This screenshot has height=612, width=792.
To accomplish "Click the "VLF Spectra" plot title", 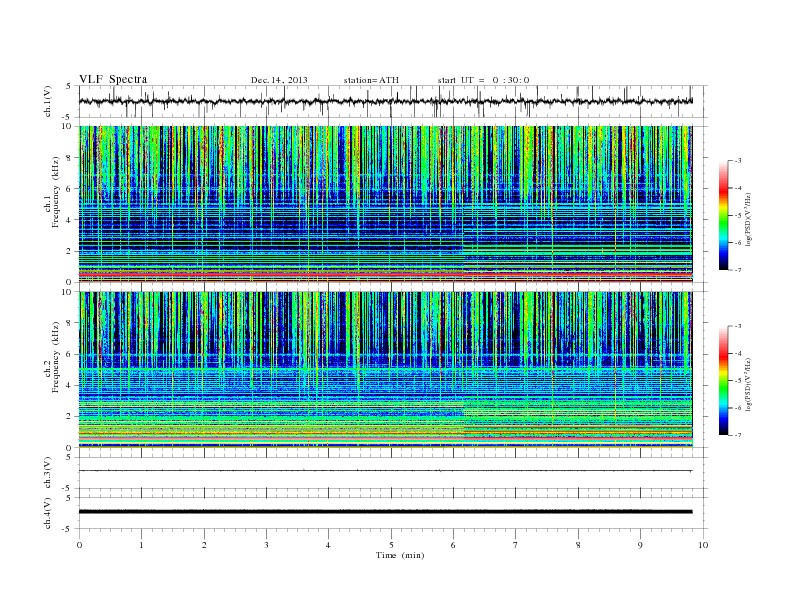I will [113, 79].
